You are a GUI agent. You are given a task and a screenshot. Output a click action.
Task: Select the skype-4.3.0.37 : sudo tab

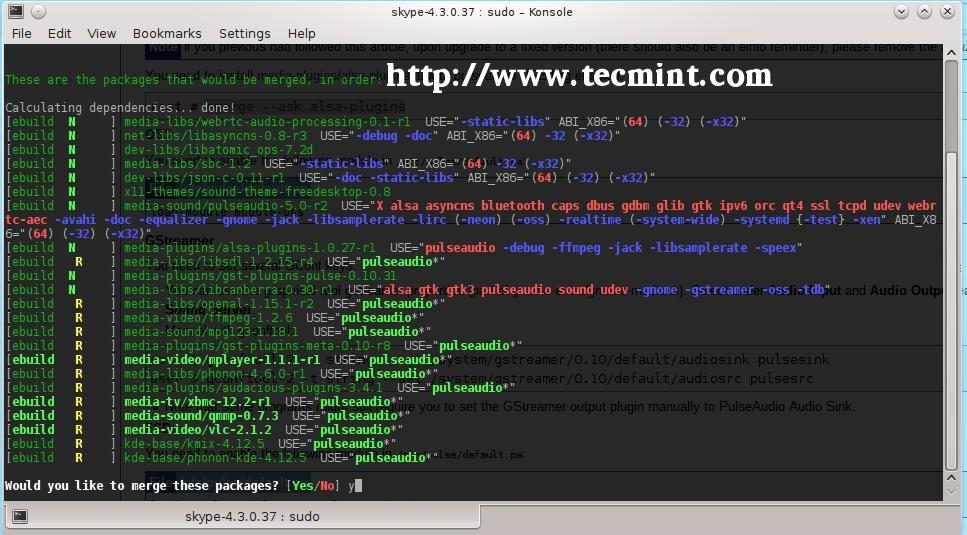pyautogui.click(x=242, y=517)
